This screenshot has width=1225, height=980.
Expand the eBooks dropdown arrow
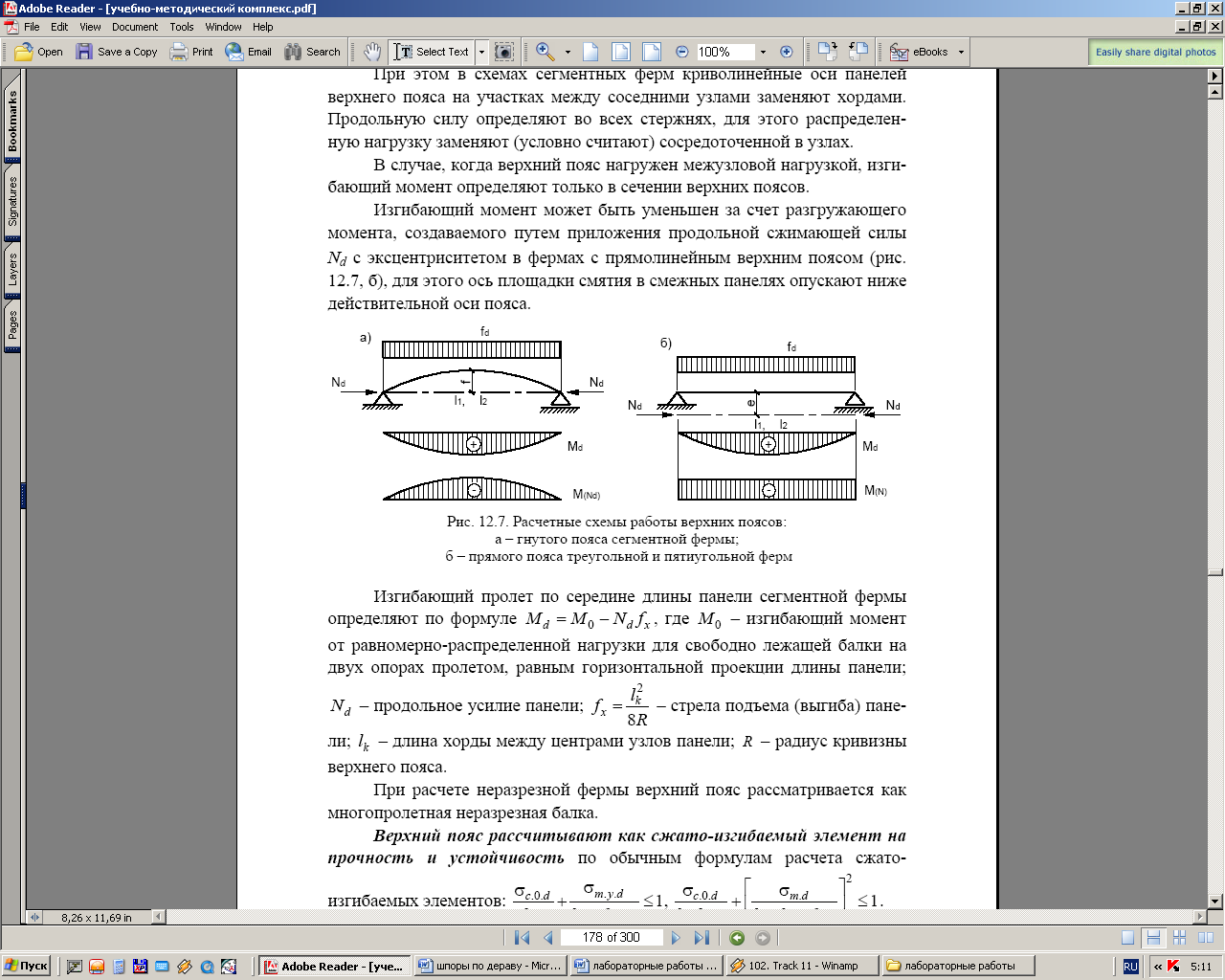pyautogui.click(x=961, y=52)
